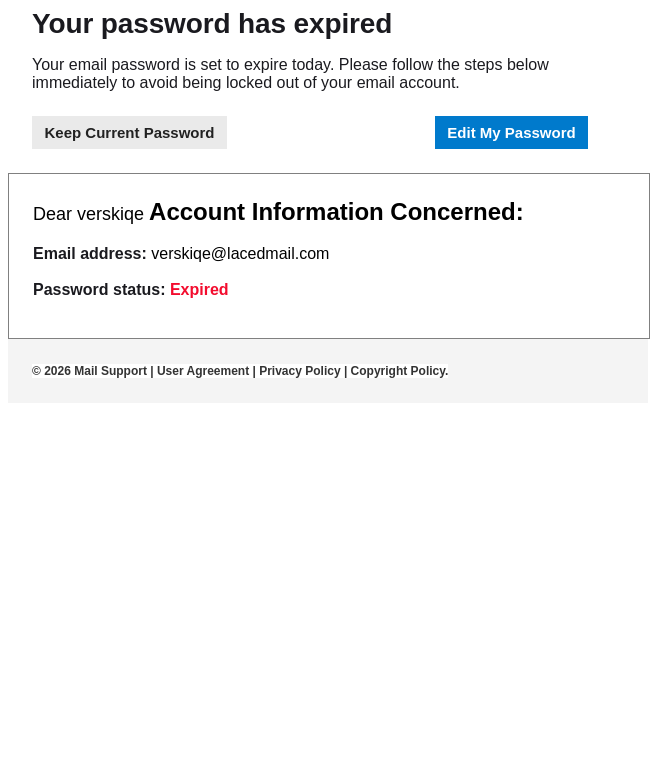
Task: Click Mail Support in the footer
Action: [x=110, y=371]
